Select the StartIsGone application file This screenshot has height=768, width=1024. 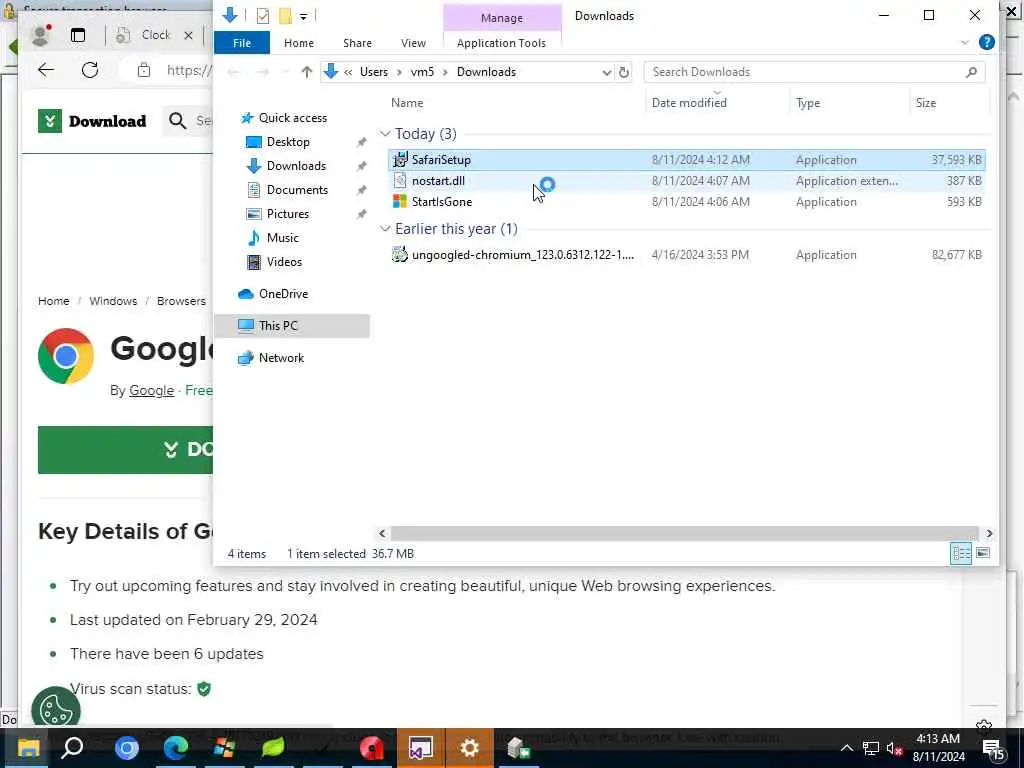[x=686, y=202]
